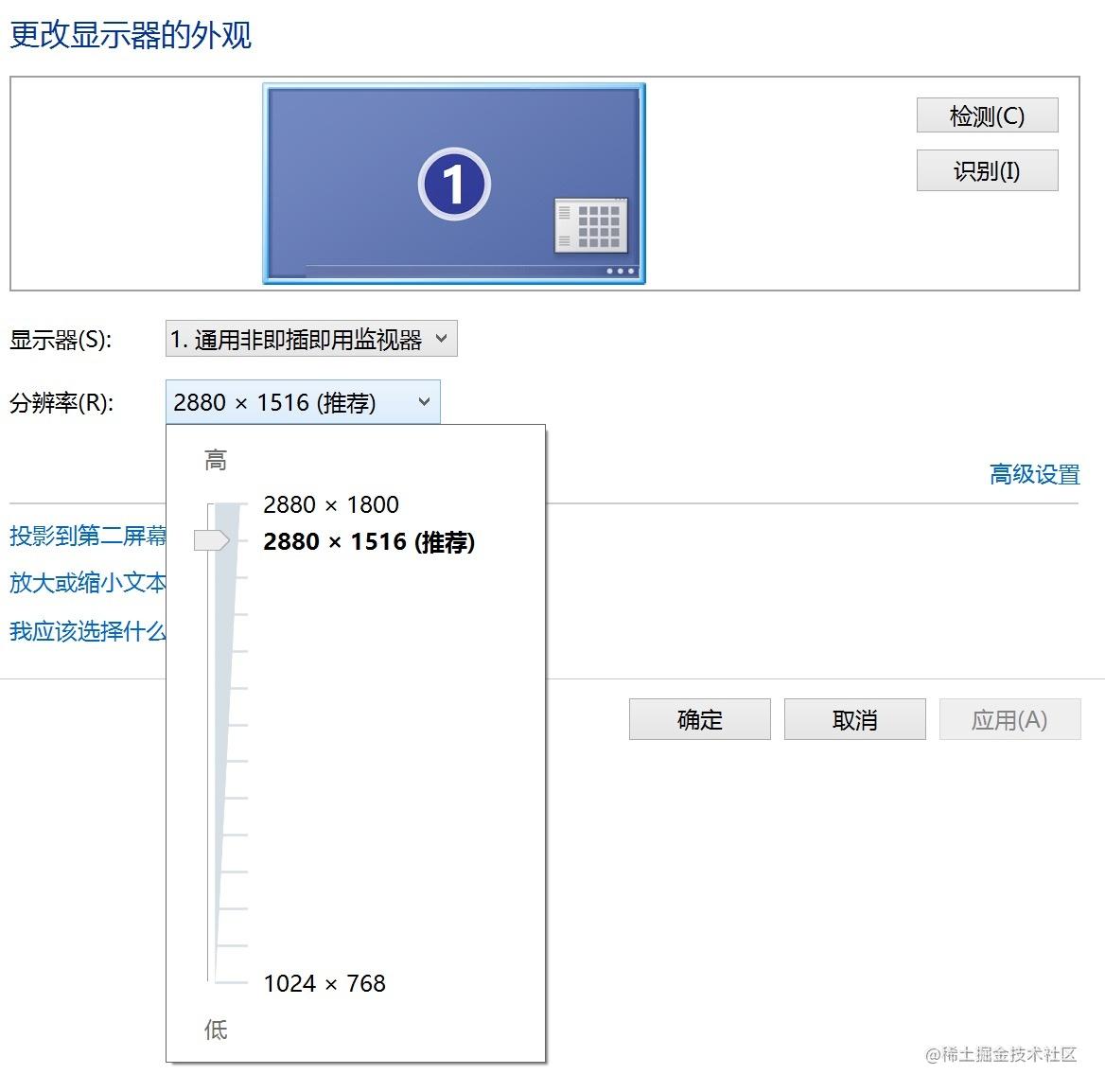Click the circled number 1 monitor badge
This screenshot has height=1092, width=1105.
point(454,184)
